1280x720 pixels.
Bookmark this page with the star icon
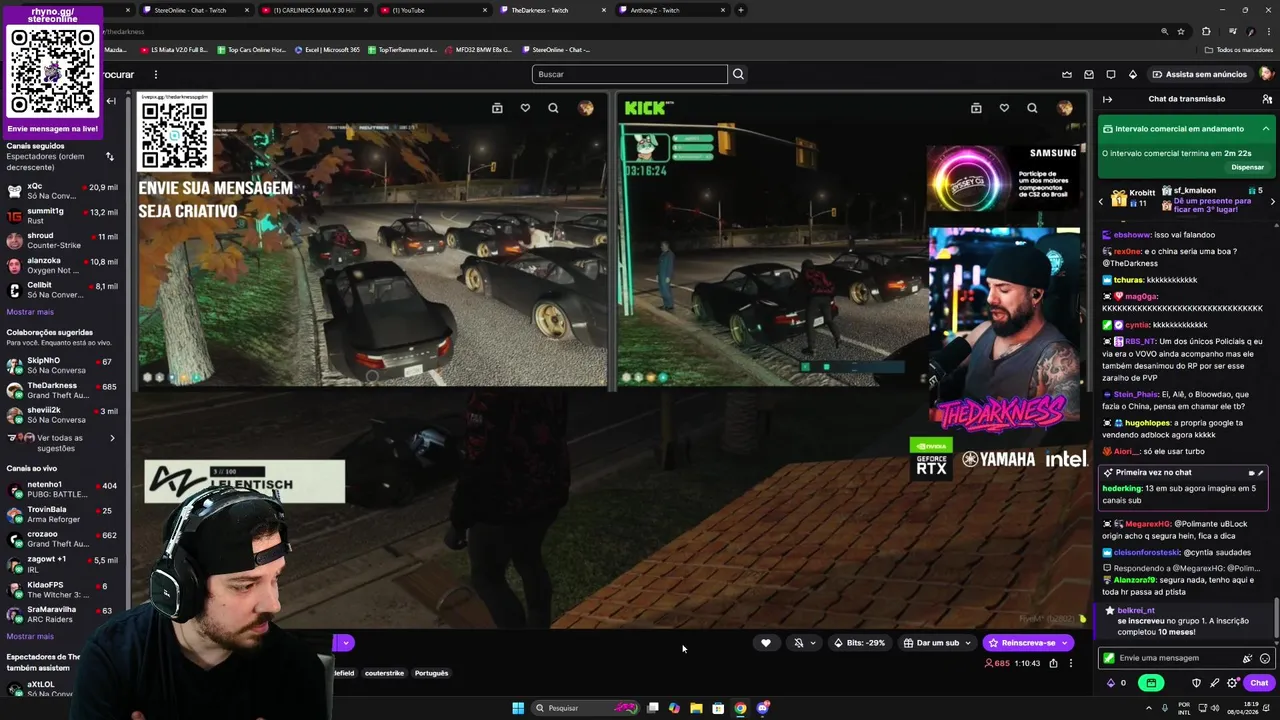pos(1181,31)
